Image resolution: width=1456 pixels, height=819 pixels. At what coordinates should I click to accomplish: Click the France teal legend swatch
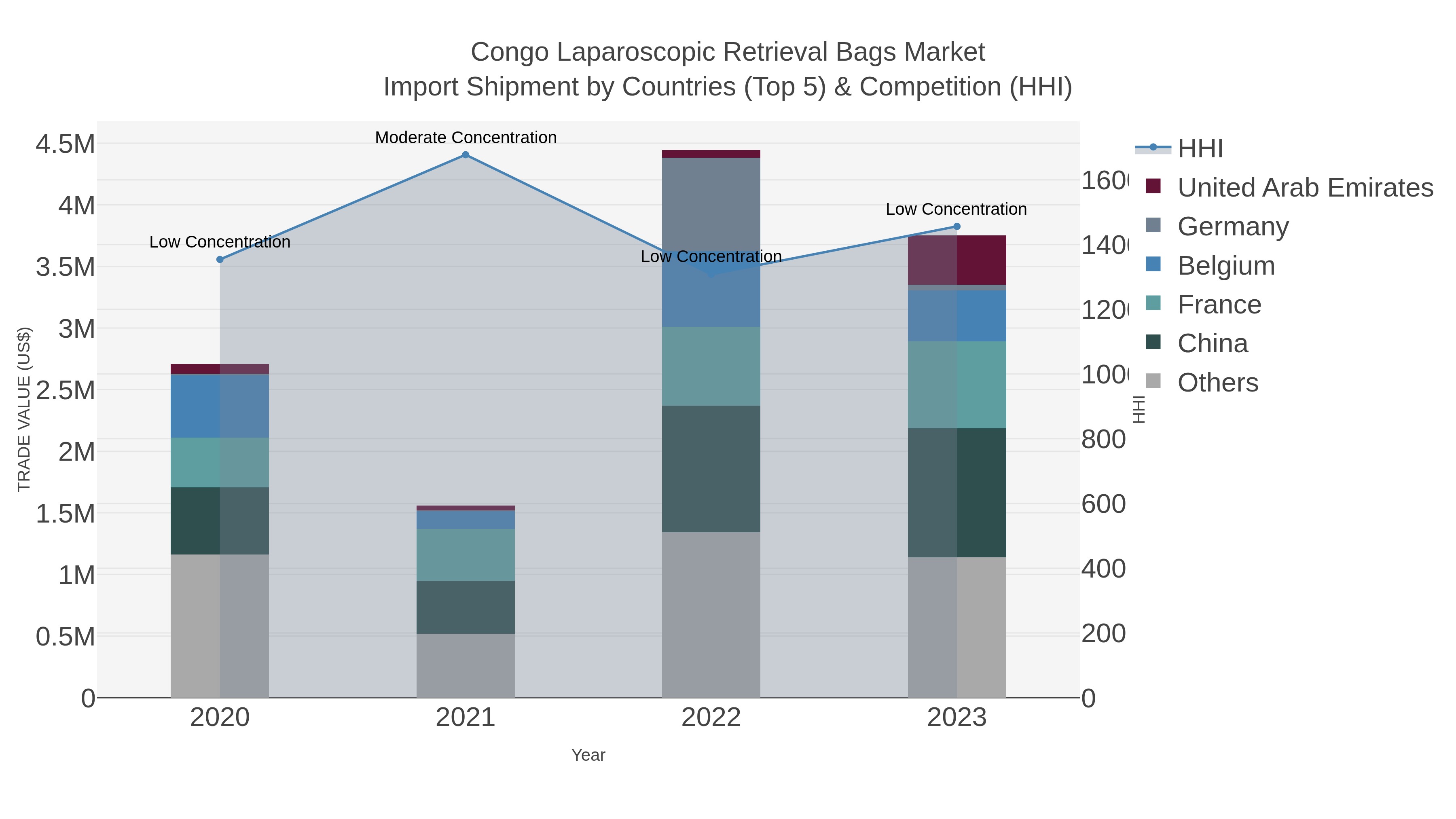click(x=1153, y=303)
